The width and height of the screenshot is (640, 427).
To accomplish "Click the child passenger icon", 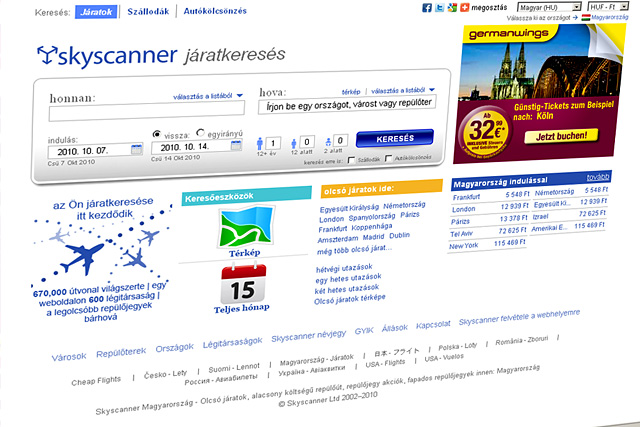I will (293, 144).
